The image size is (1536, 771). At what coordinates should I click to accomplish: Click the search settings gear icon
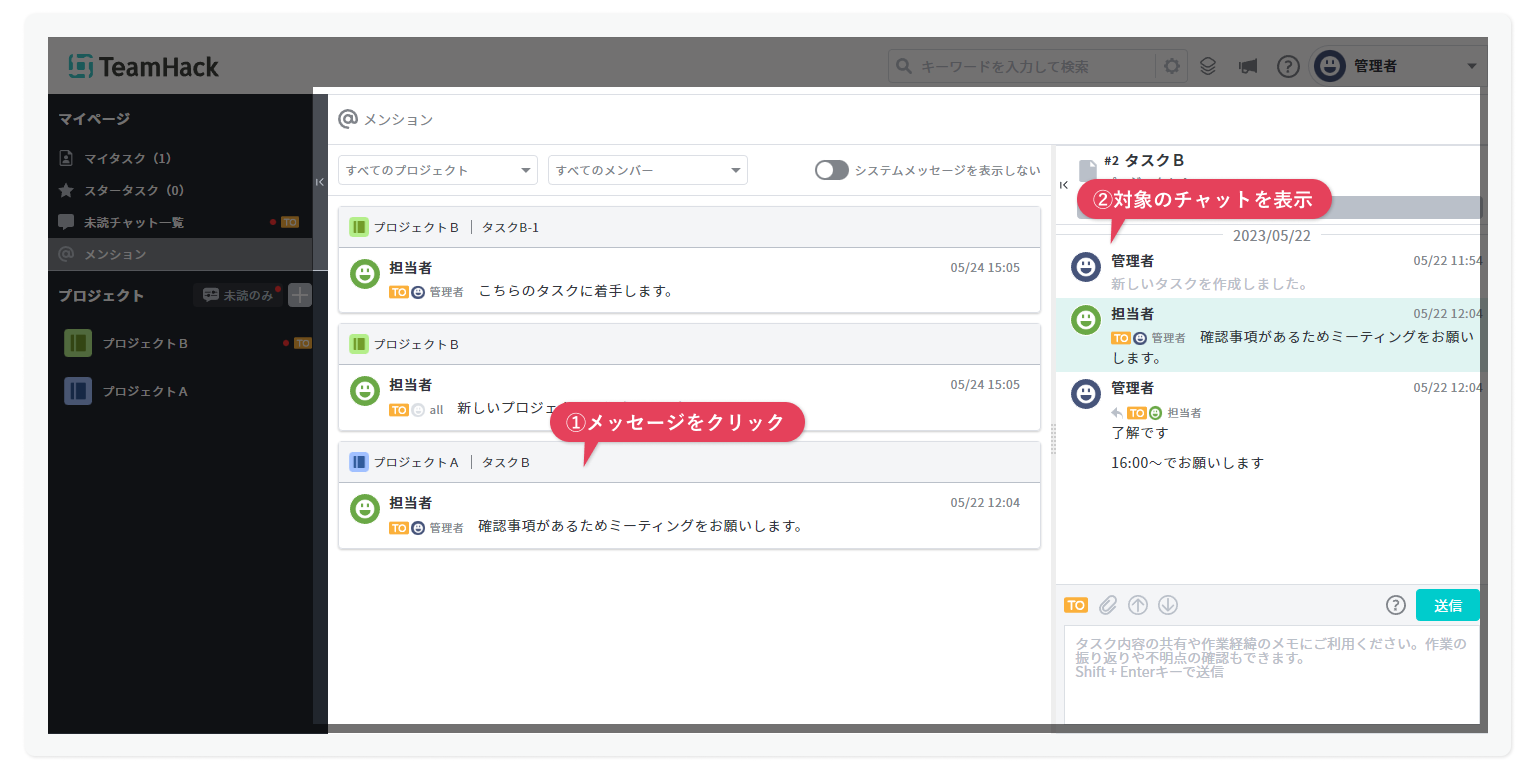pos(1171,67)
